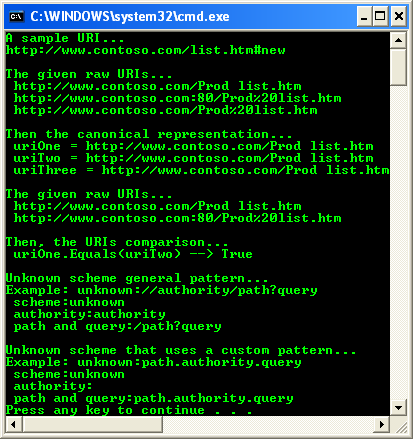
Task: Click 'Unknown scheme general pattern...' line
Action: coord(137,278)
